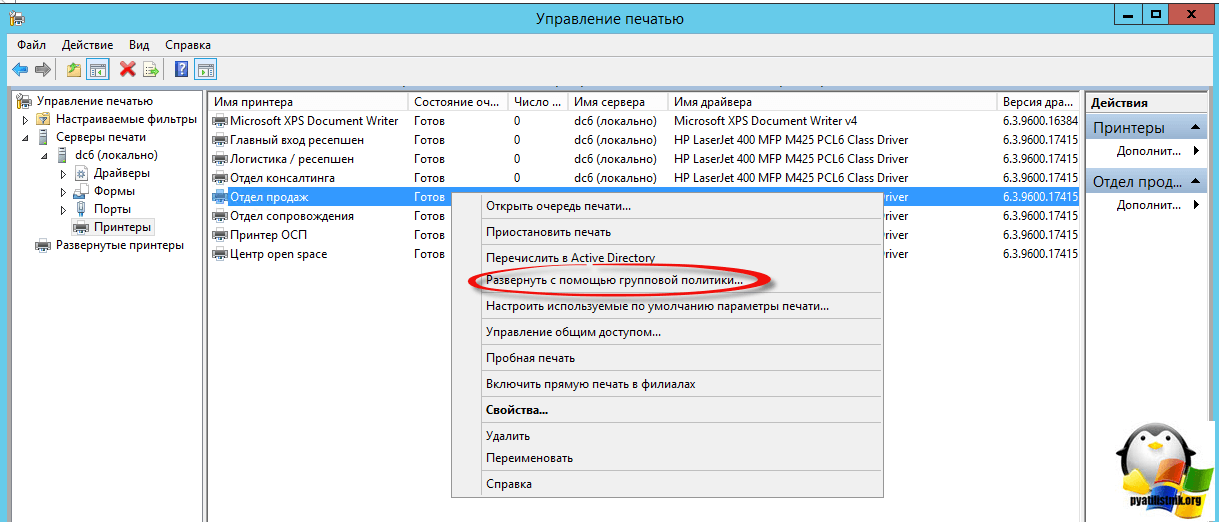Collapse the dc6 (локально) tree node
1219x522 pixels.
[45, 156]
